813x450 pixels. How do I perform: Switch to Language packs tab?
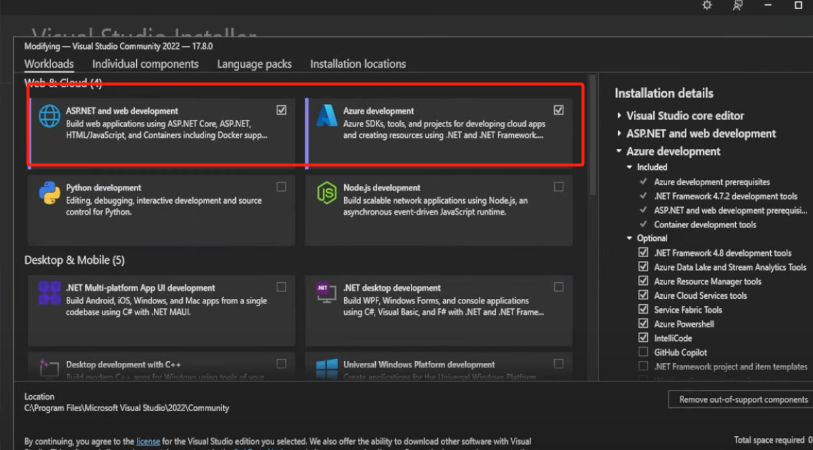pyautogui.click(x=254, y=64)
